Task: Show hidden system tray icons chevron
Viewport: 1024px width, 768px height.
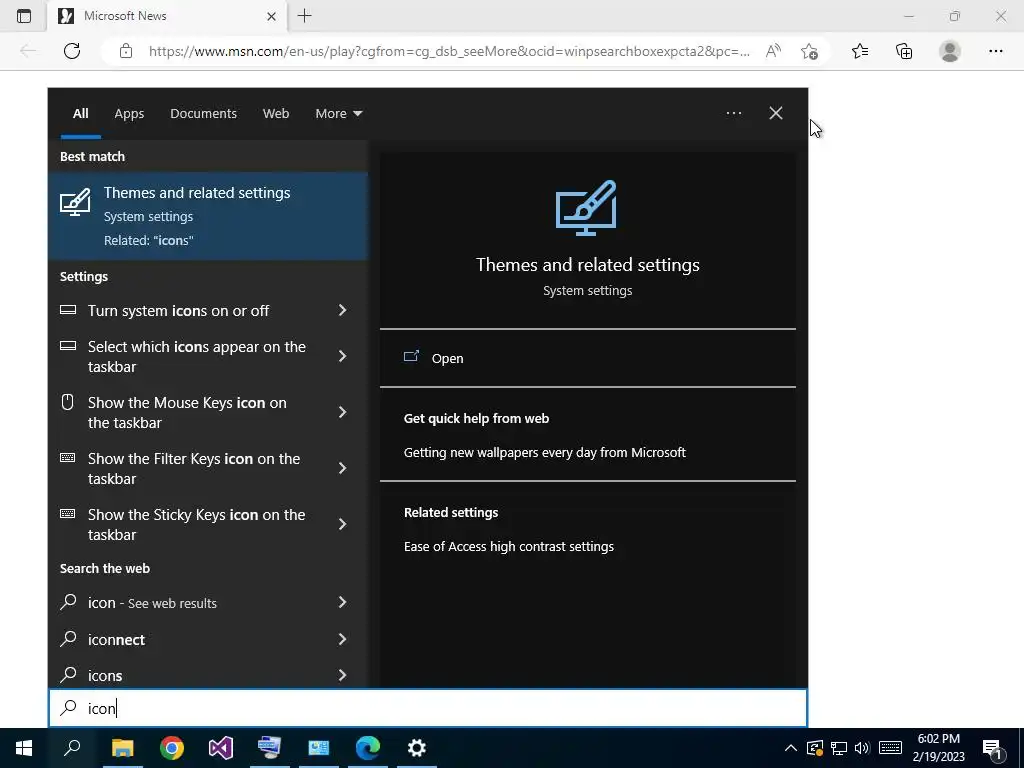Action: tap(790, 748)
